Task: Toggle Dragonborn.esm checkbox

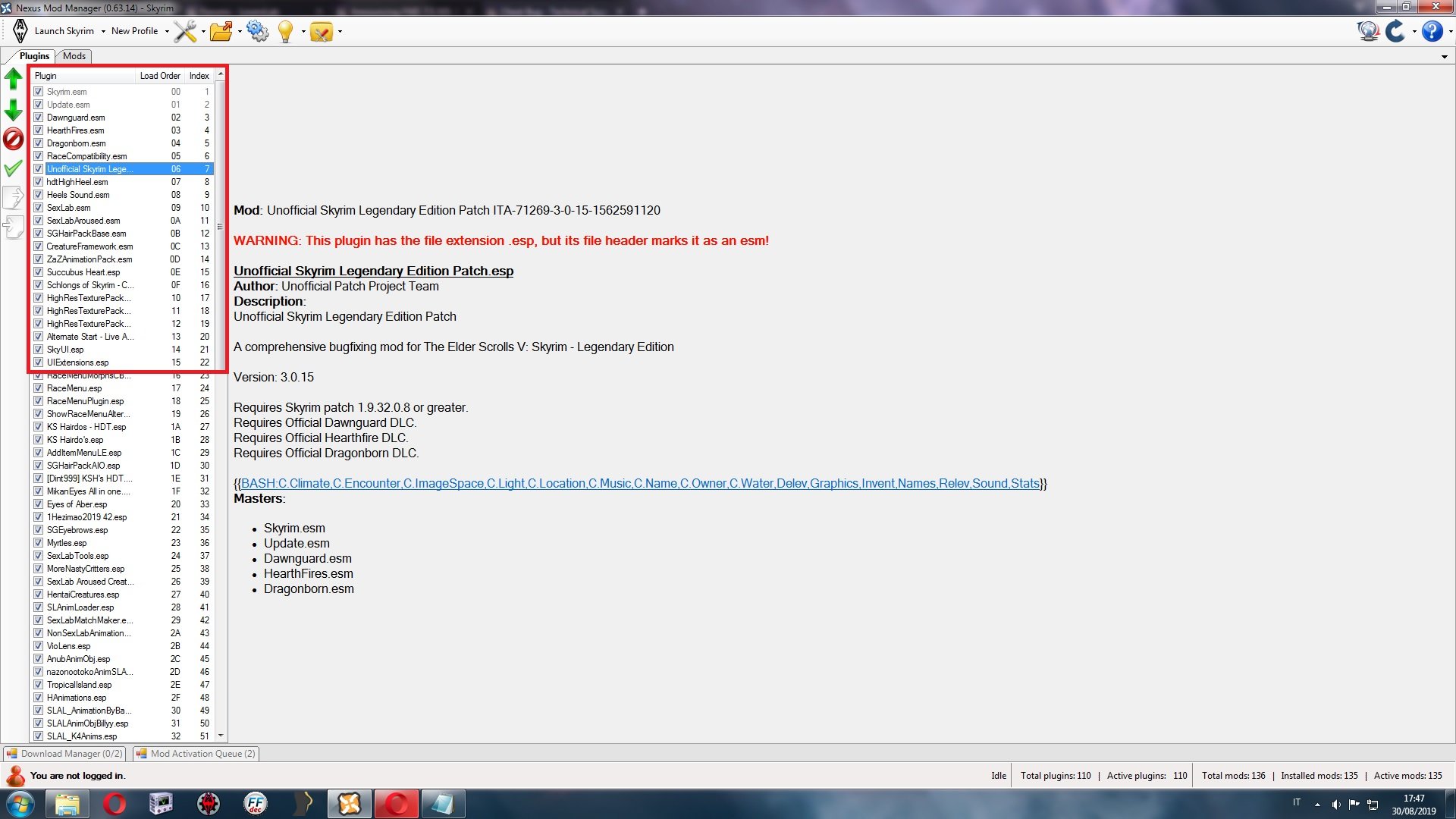Action: (x=38, y=143)
